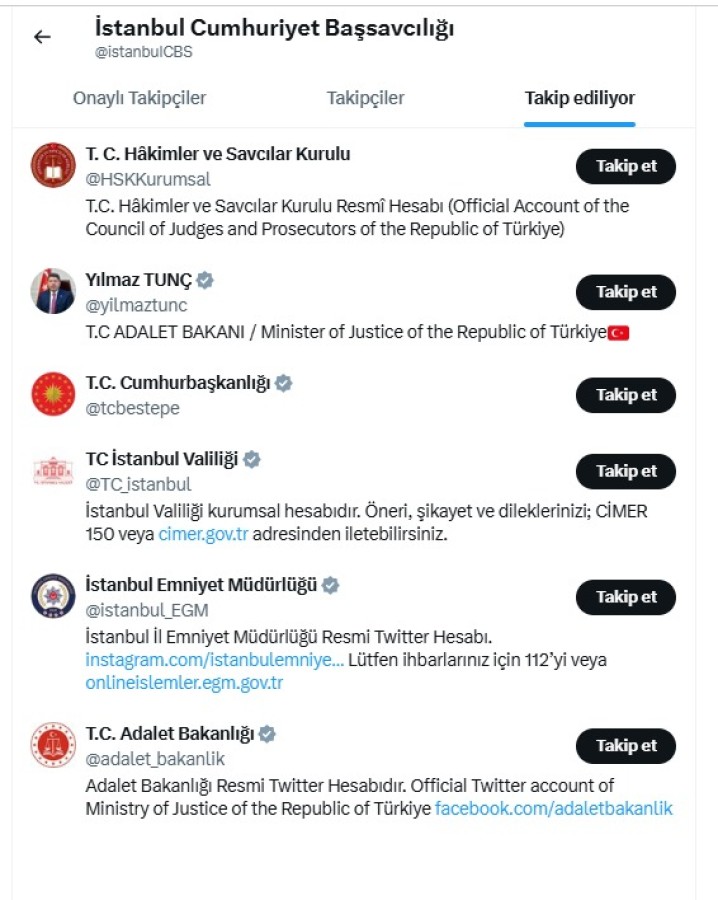Click verified badge beside T.C. Cumhurbaşkanlığı
Screen dimensions: 718x900
point(284,383)
